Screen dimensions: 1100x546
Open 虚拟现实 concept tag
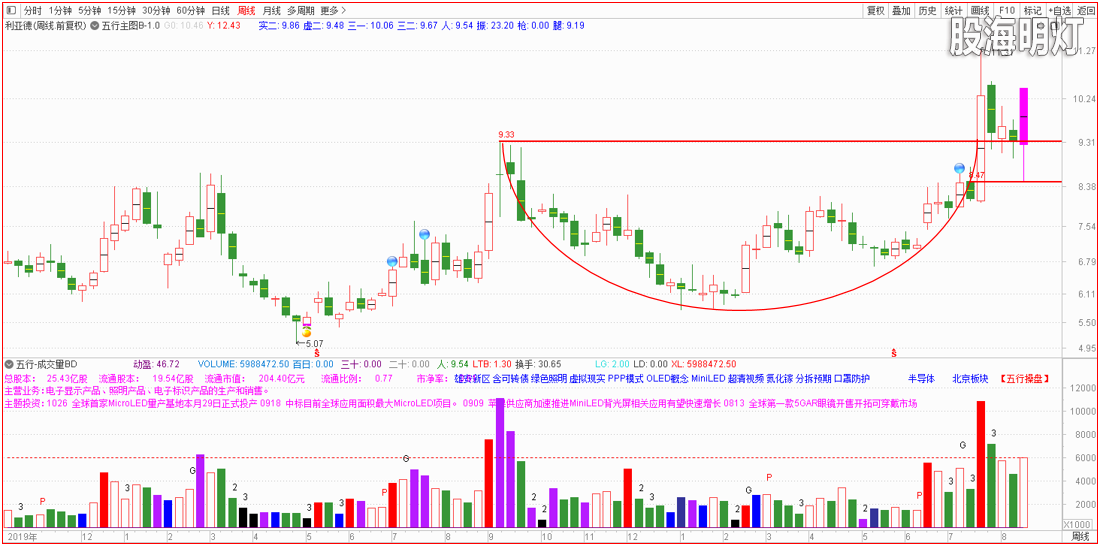(x=586, y=379)
